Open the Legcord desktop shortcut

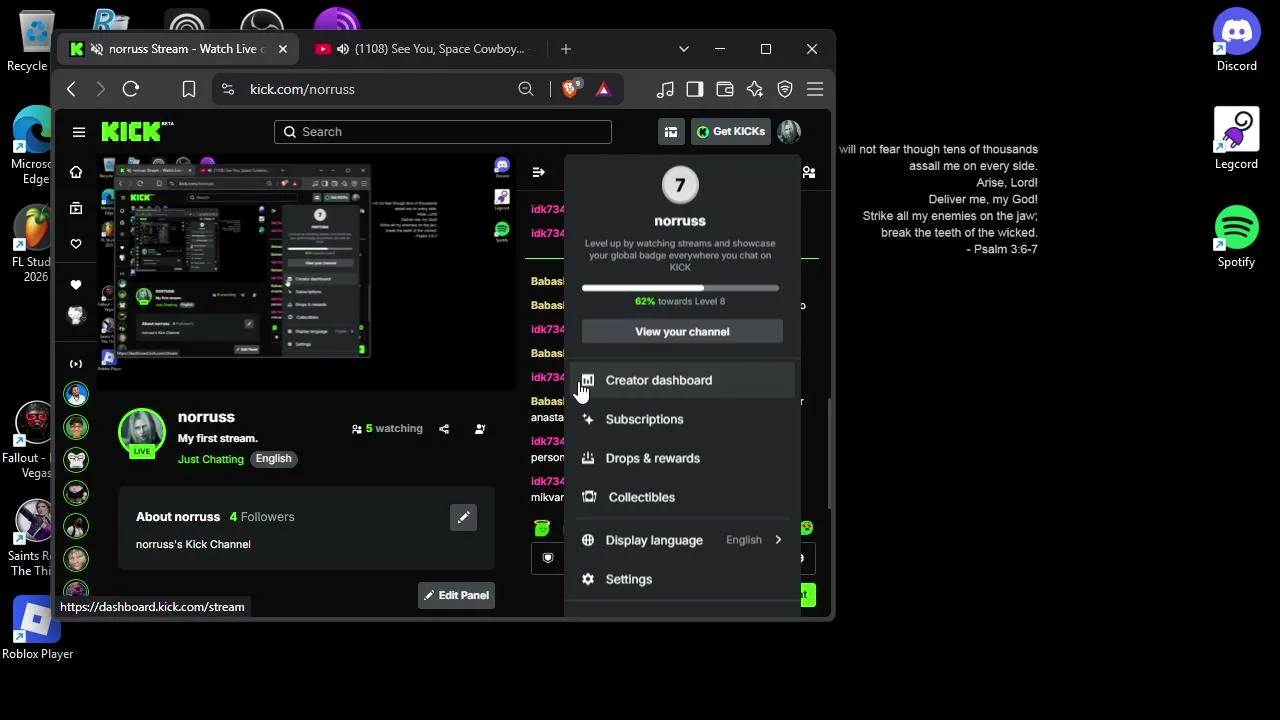pyautogui.click(x=1237, y=139)
